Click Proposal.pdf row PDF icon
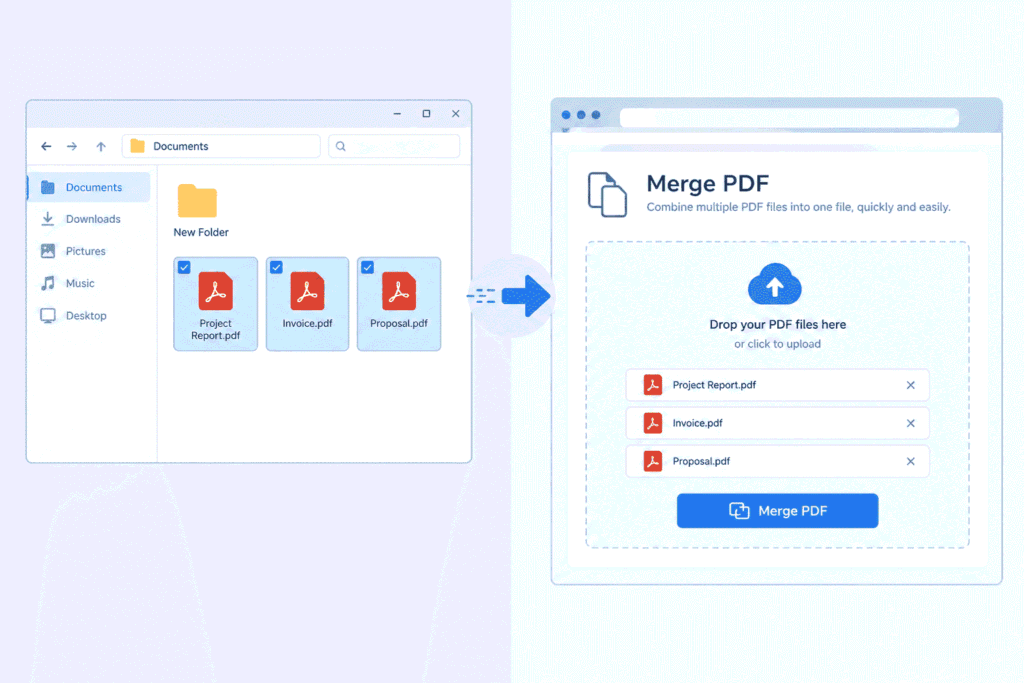 click(x=652, y=462)
